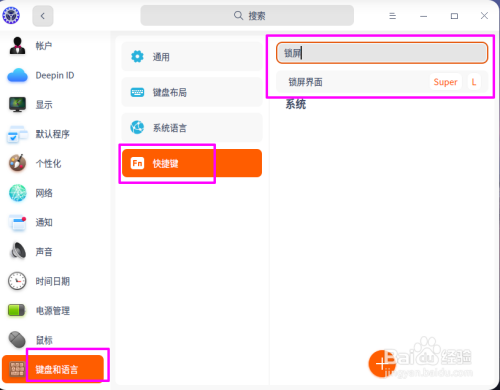Open 时间日期 clock icon

17,281
